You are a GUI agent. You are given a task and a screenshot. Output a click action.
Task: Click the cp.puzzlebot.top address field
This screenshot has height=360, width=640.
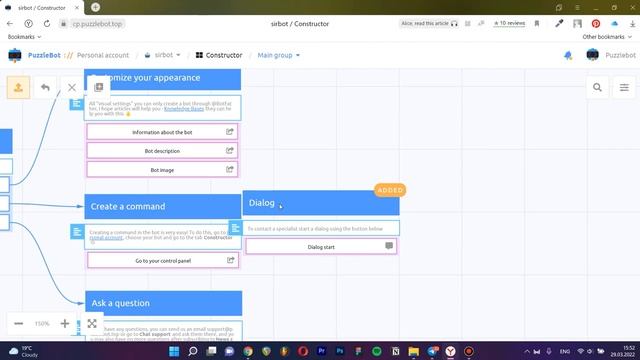point(97,24)
